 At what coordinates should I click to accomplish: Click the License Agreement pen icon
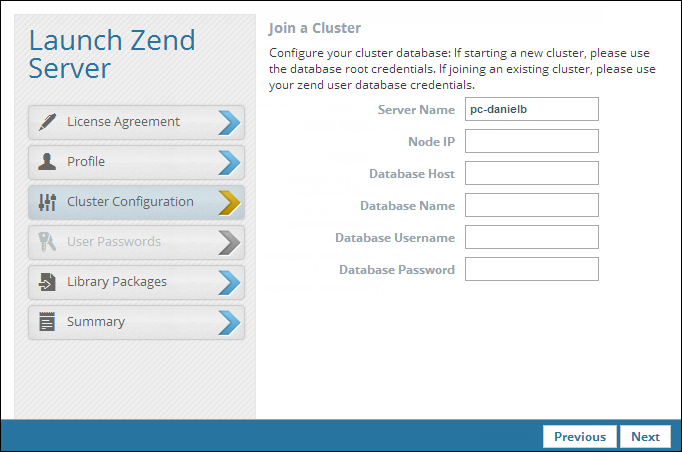pos(47,122)
